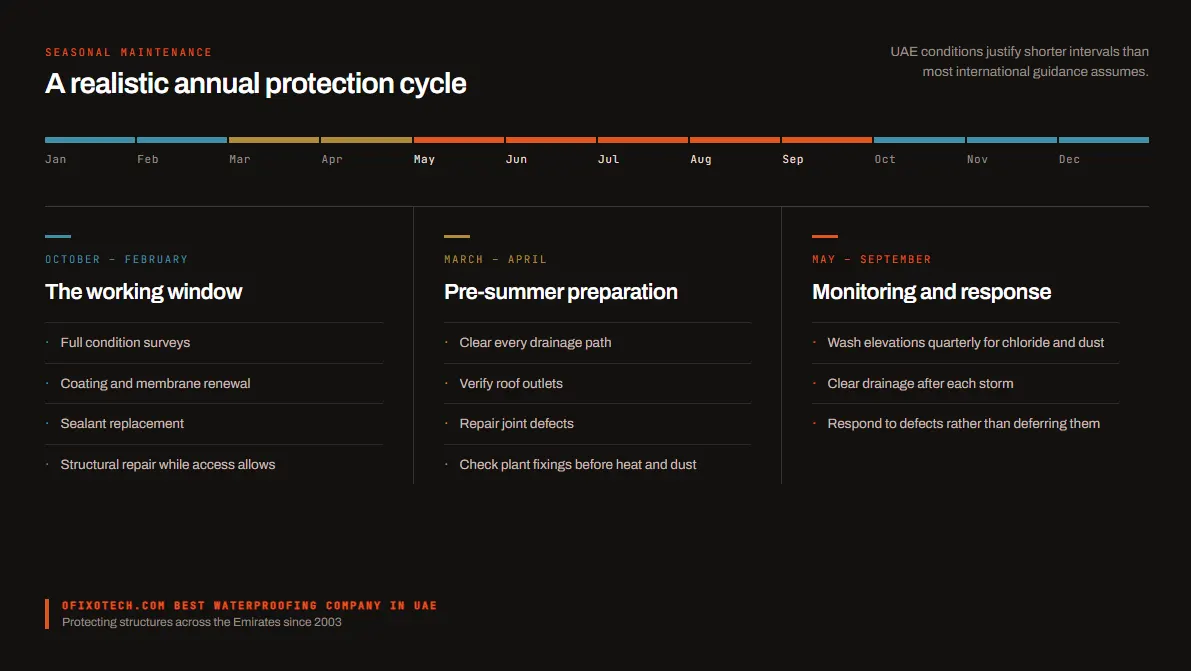Click the orange accent dash above May – September
The height and width of the screenshot is (671, 1191).
click(825, 236)
